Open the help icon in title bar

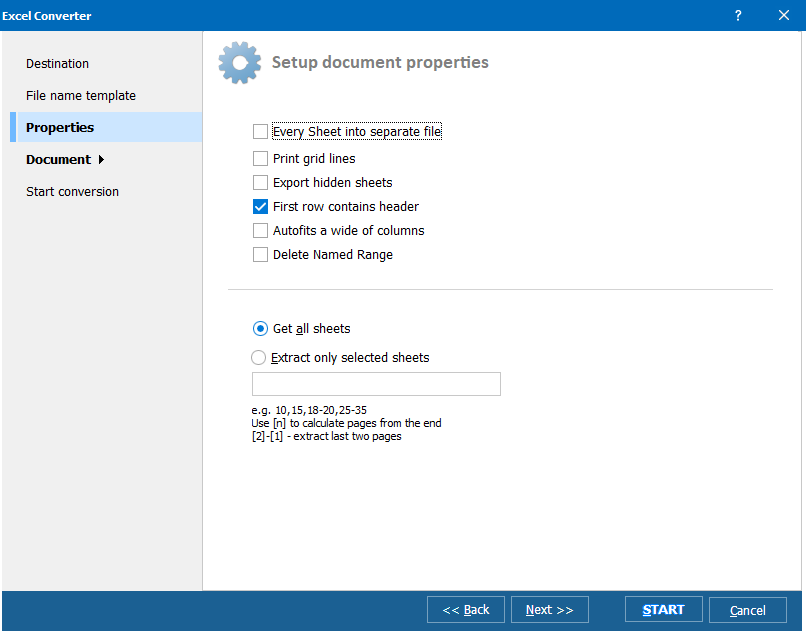[x=737, y=16]
